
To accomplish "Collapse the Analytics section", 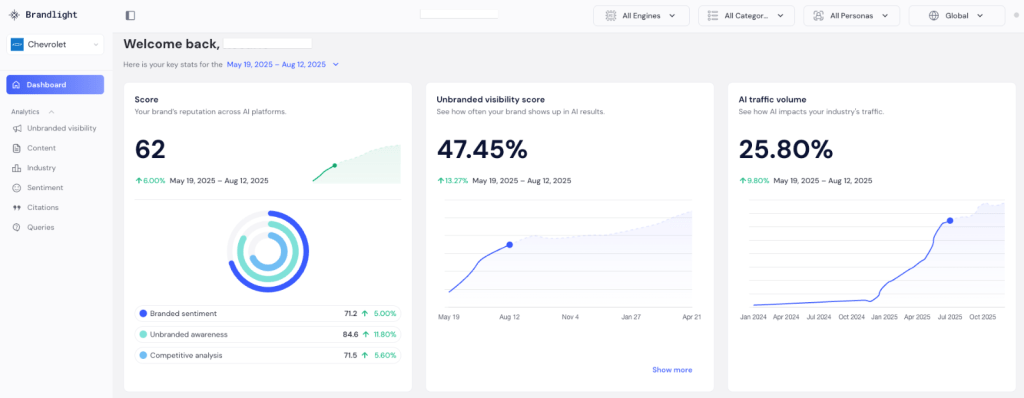I will pyautogui.click(x=52, y=112).
